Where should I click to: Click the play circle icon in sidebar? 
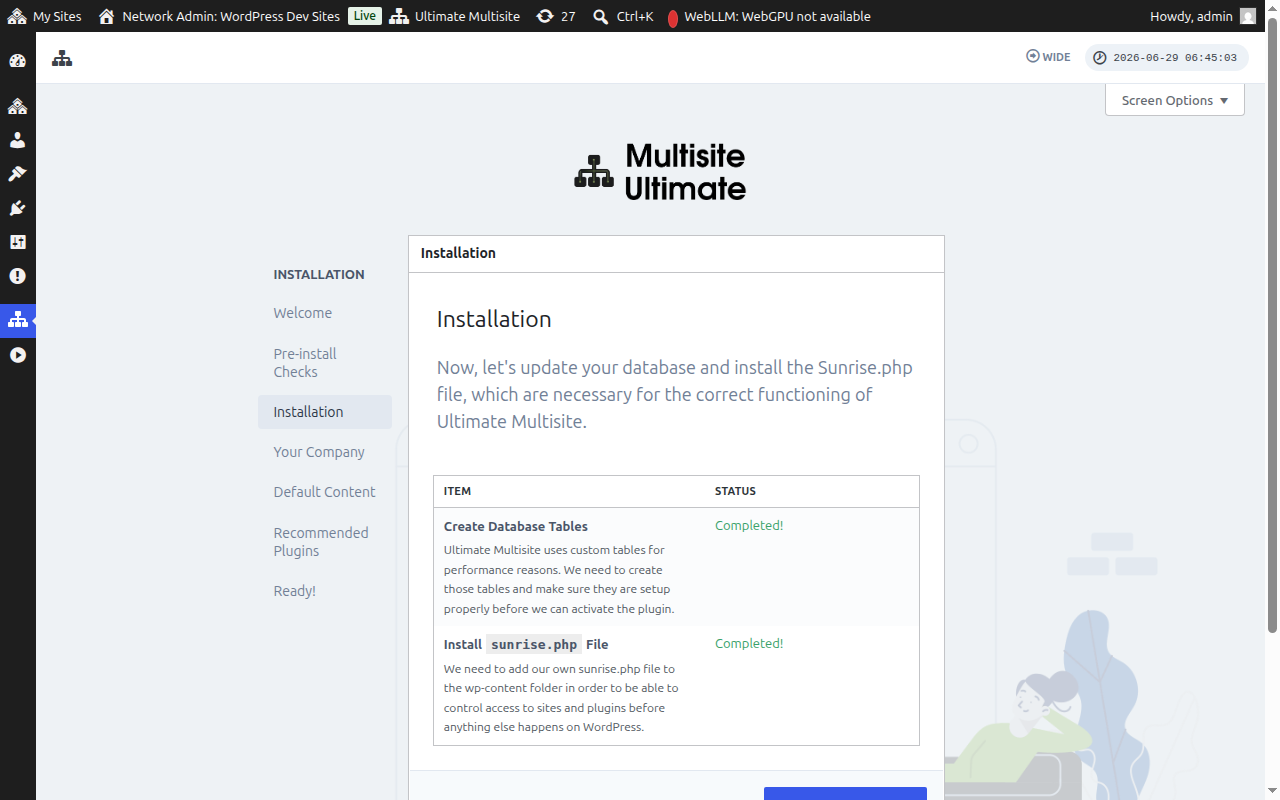tap(17, 355)
